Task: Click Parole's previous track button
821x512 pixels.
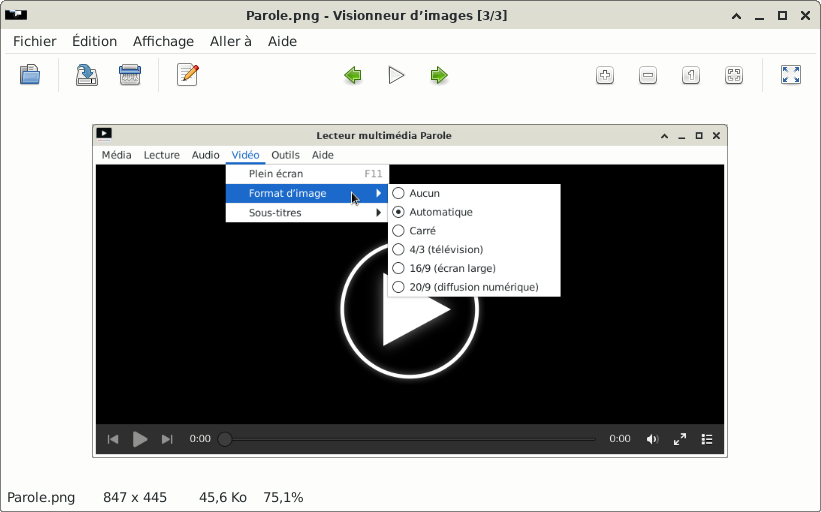Action: 113,439
